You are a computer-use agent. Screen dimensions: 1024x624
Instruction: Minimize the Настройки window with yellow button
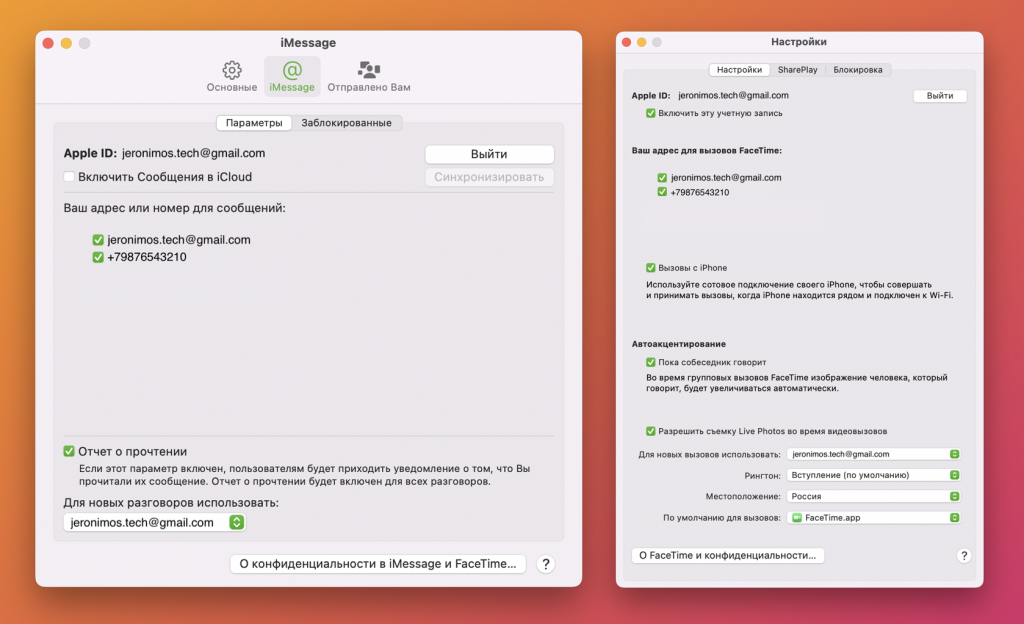pos(641,42)
